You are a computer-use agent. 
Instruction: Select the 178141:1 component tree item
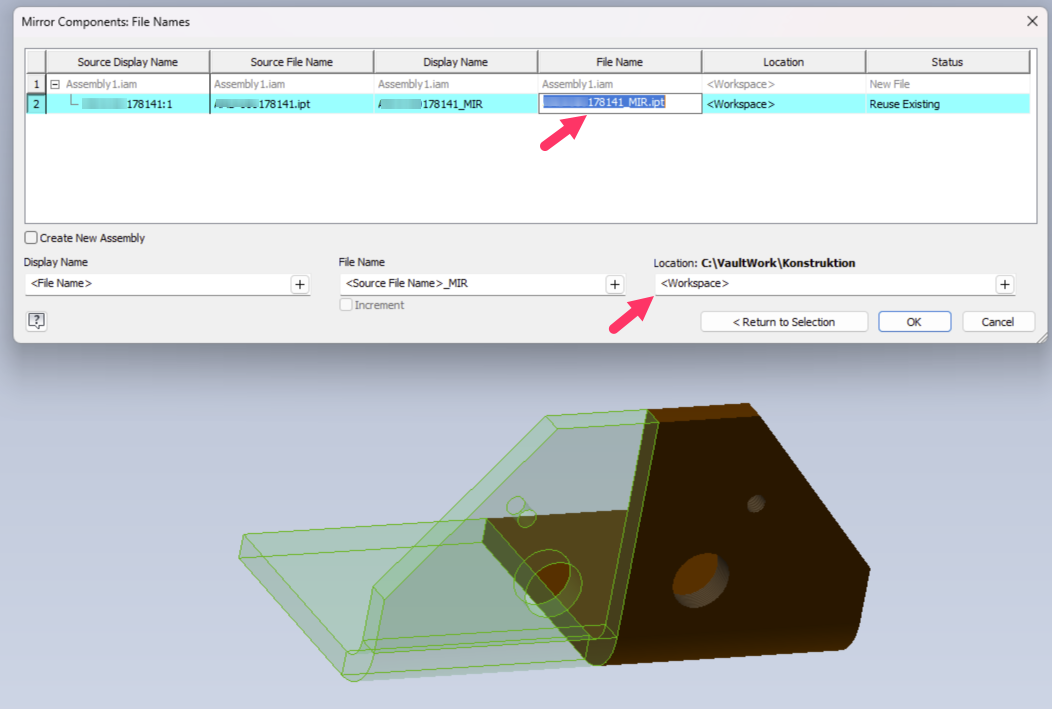[x=127, y=104]
